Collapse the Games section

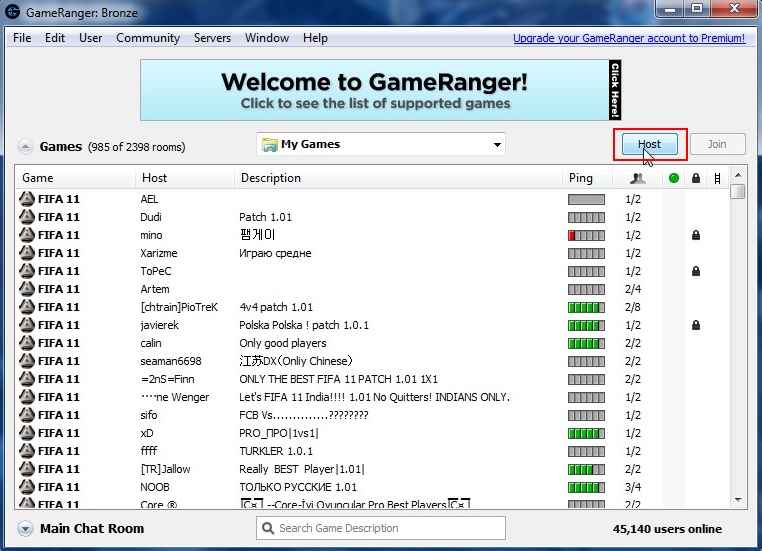(x=25, y=146)
